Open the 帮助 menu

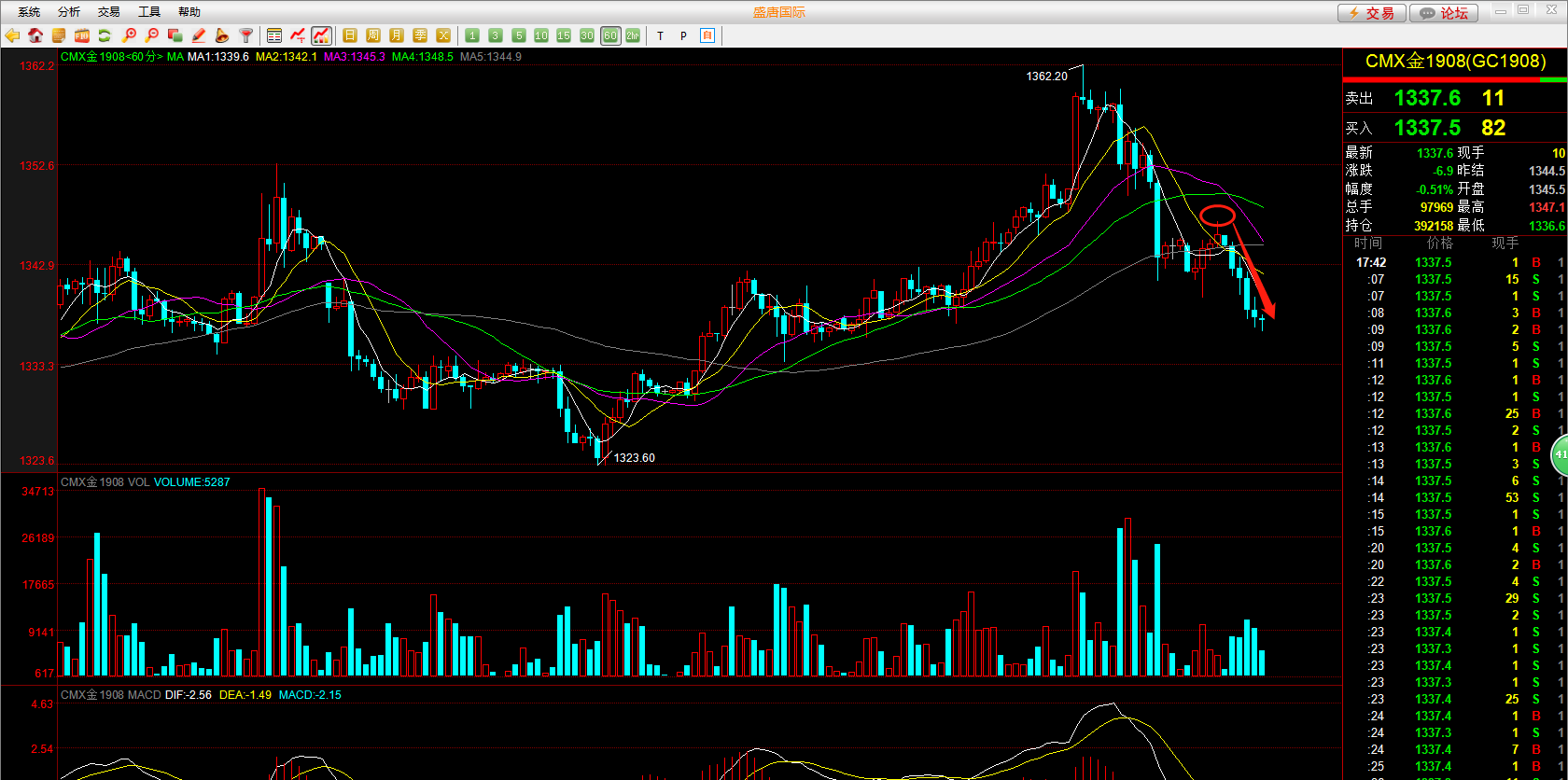(x=189, y=12)
